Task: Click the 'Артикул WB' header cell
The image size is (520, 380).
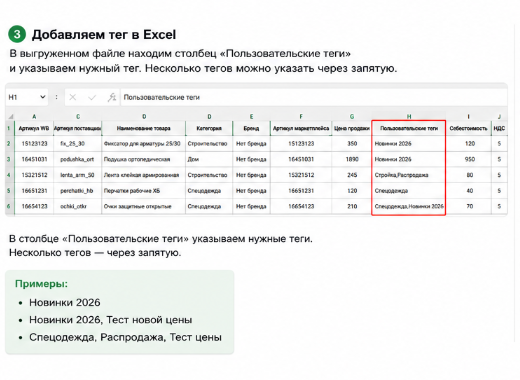Action: (34, 128)
